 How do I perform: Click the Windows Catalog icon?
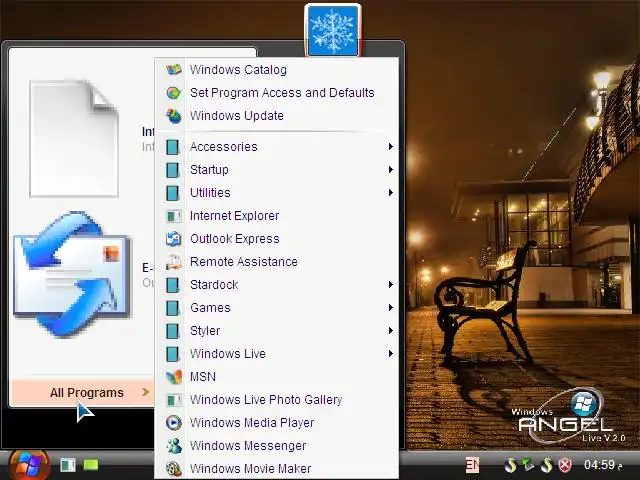173,69
